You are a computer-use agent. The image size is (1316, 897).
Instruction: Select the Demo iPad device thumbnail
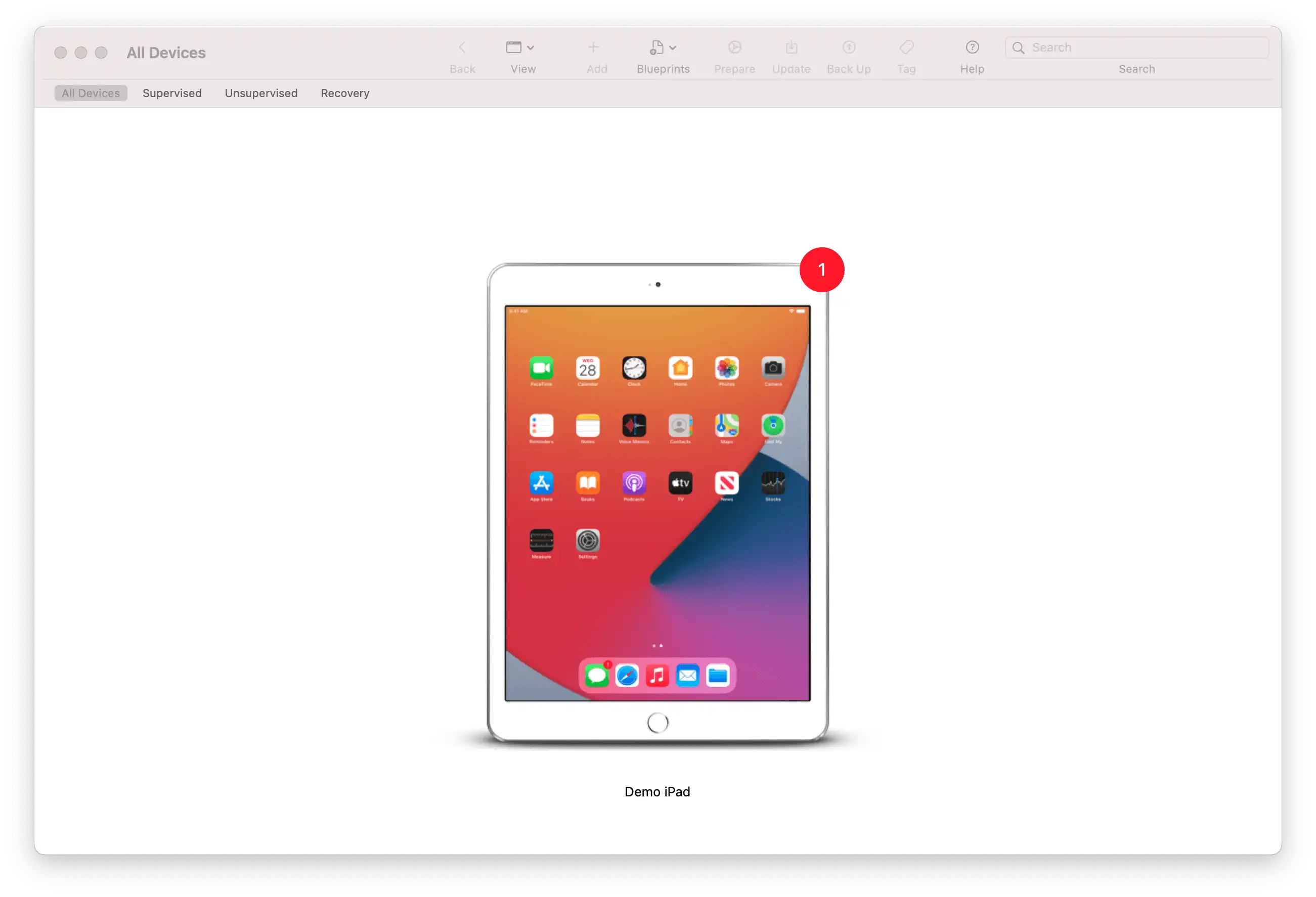657,503
